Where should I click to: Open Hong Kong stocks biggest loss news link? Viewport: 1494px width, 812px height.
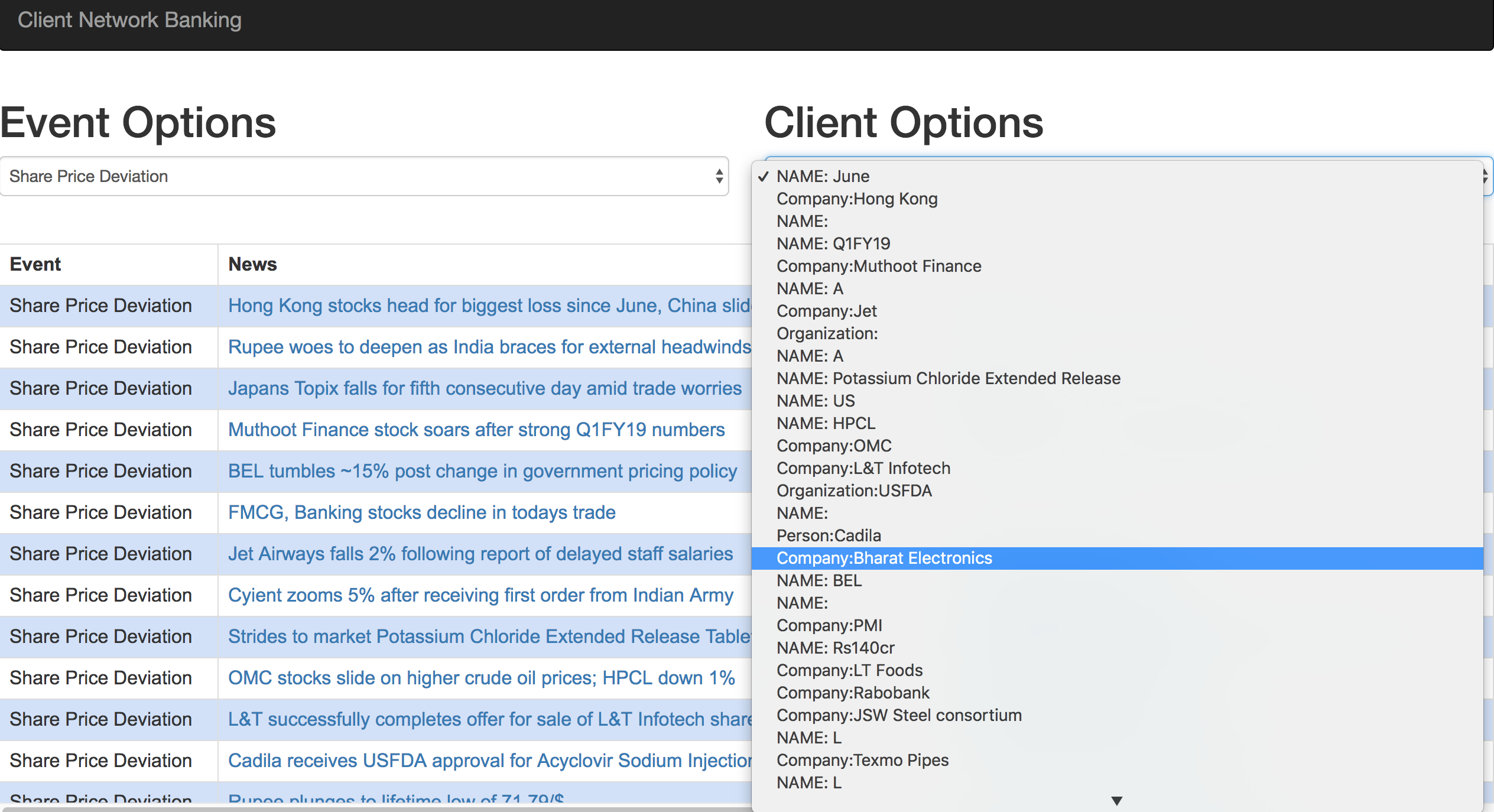489,306
